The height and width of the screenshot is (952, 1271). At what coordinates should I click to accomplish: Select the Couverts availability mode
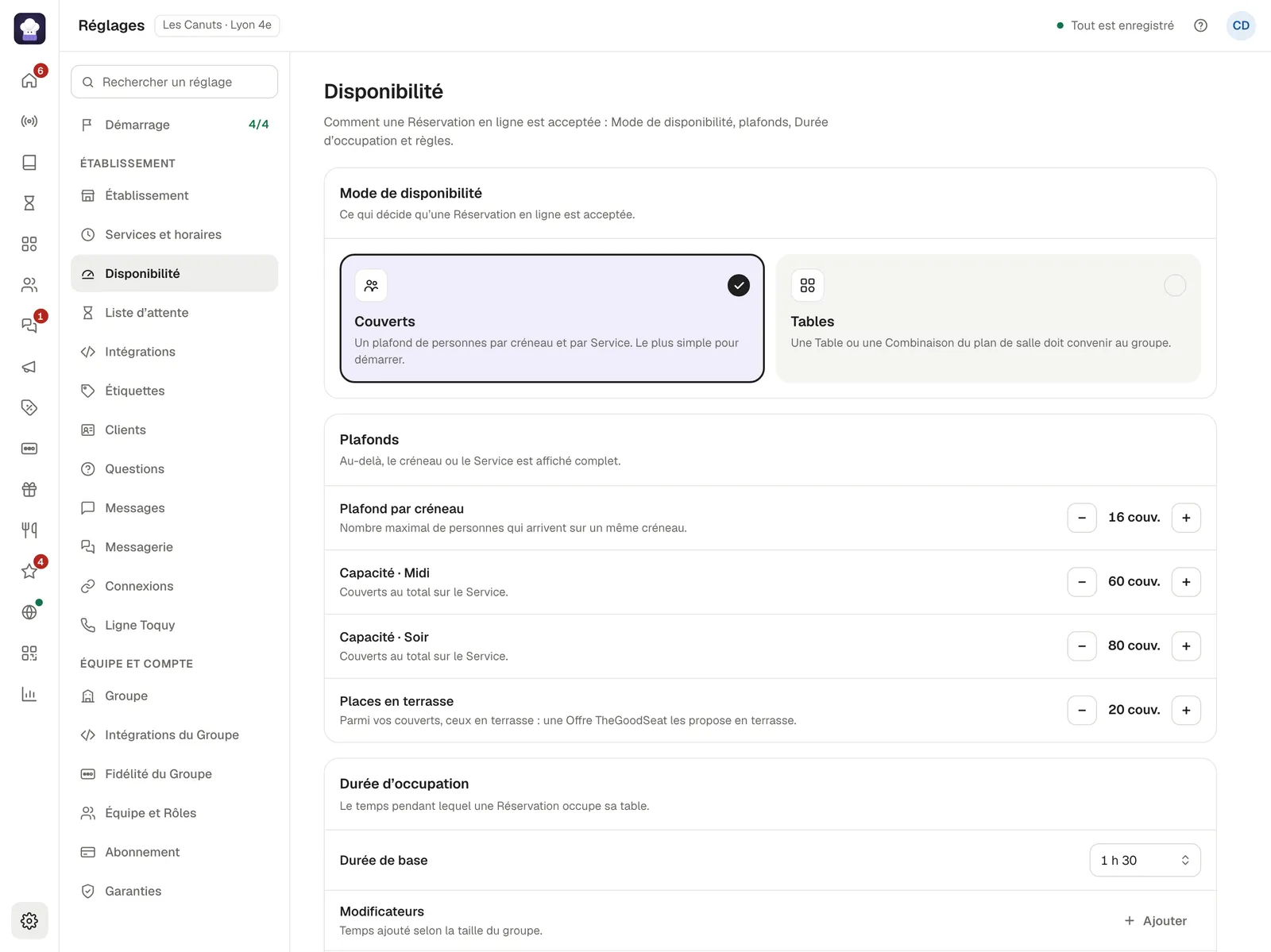[552, 318]
